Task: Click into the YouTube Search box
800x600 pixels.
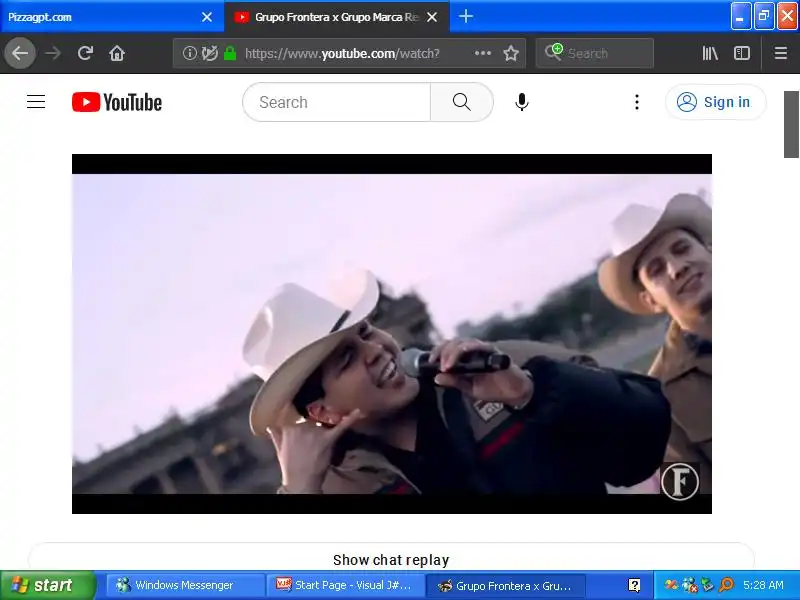Action: 337,102
